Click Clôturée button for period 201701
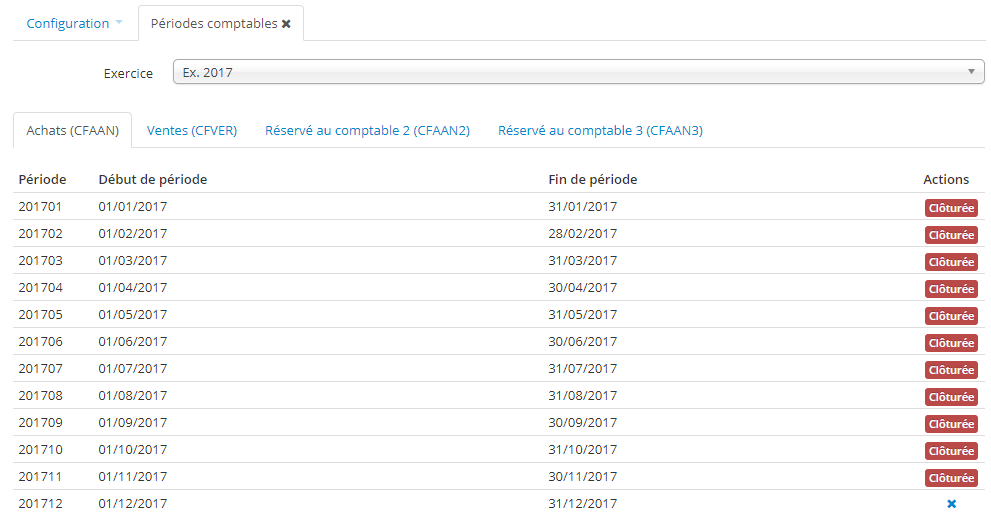Viewport: 991px width, 520px height. 951,208
